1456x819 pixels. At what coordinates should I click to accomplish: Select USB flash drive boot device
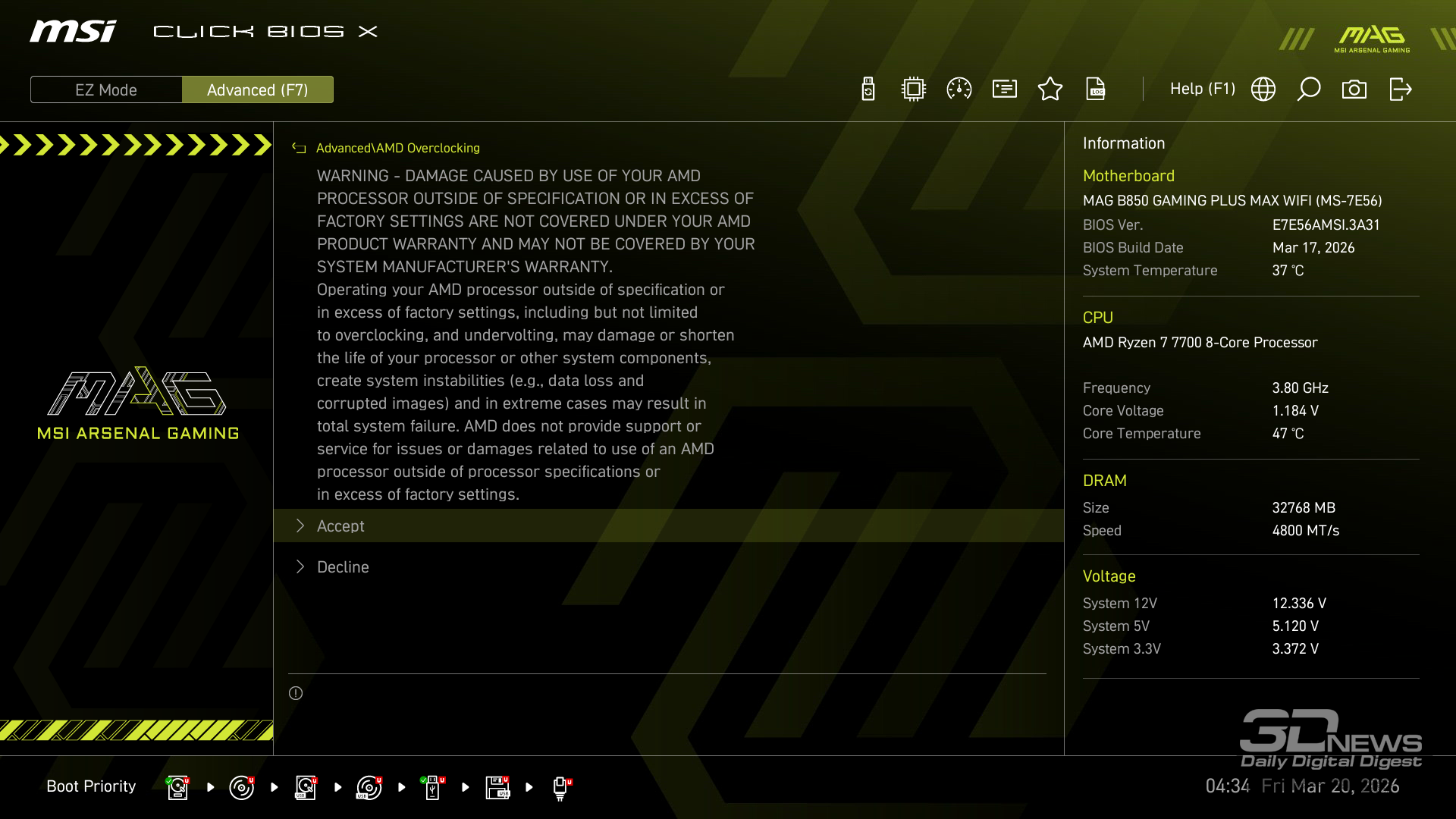(432, 787)
